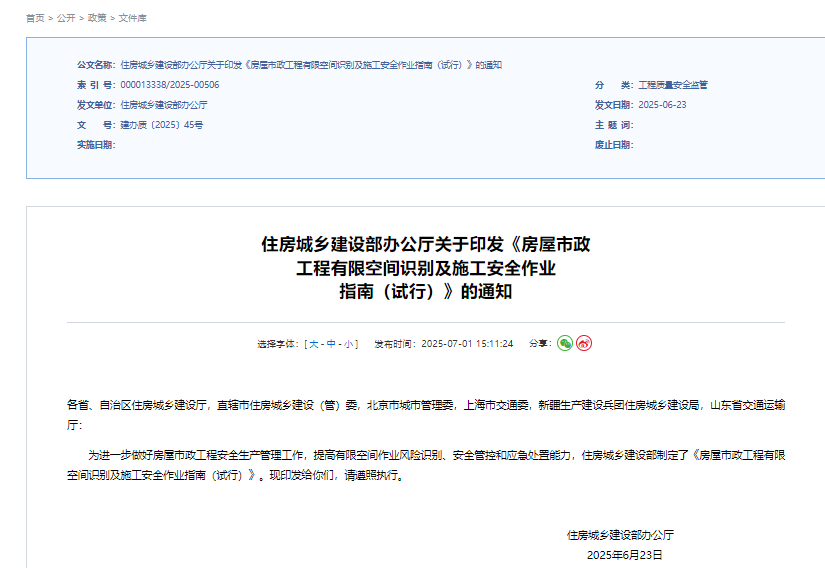The image size is (825, 568).
Task: Click issue date 2025-06-23
Action: coord(662,105)
